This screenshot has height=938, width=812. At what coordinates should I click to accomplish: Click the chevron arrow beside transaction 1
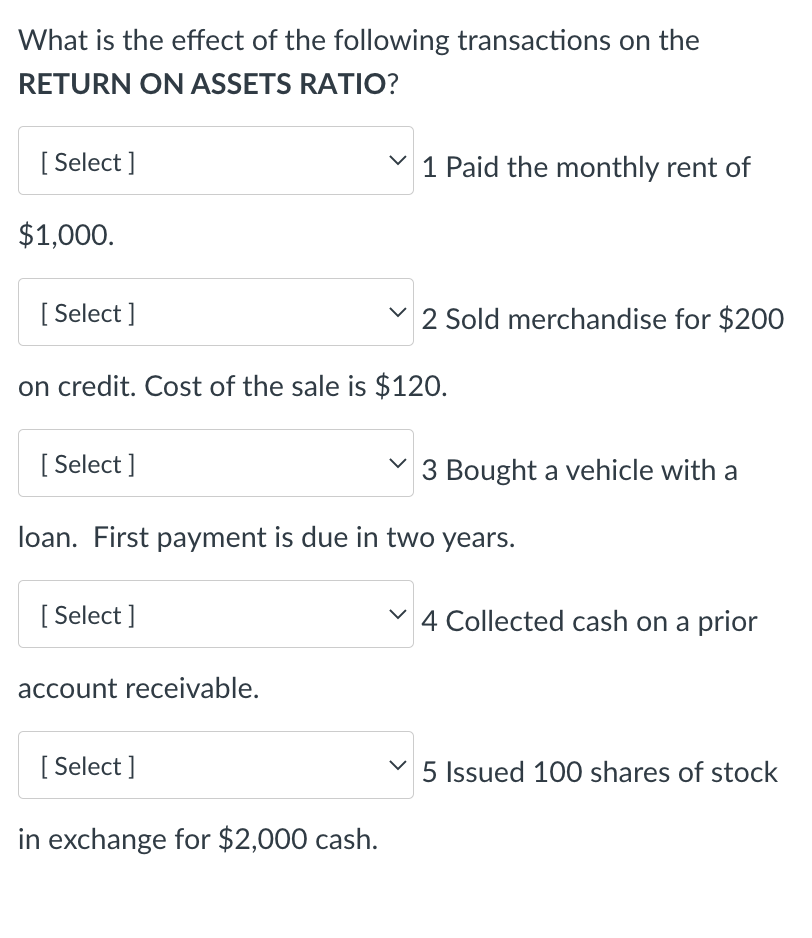pos(399,161)
